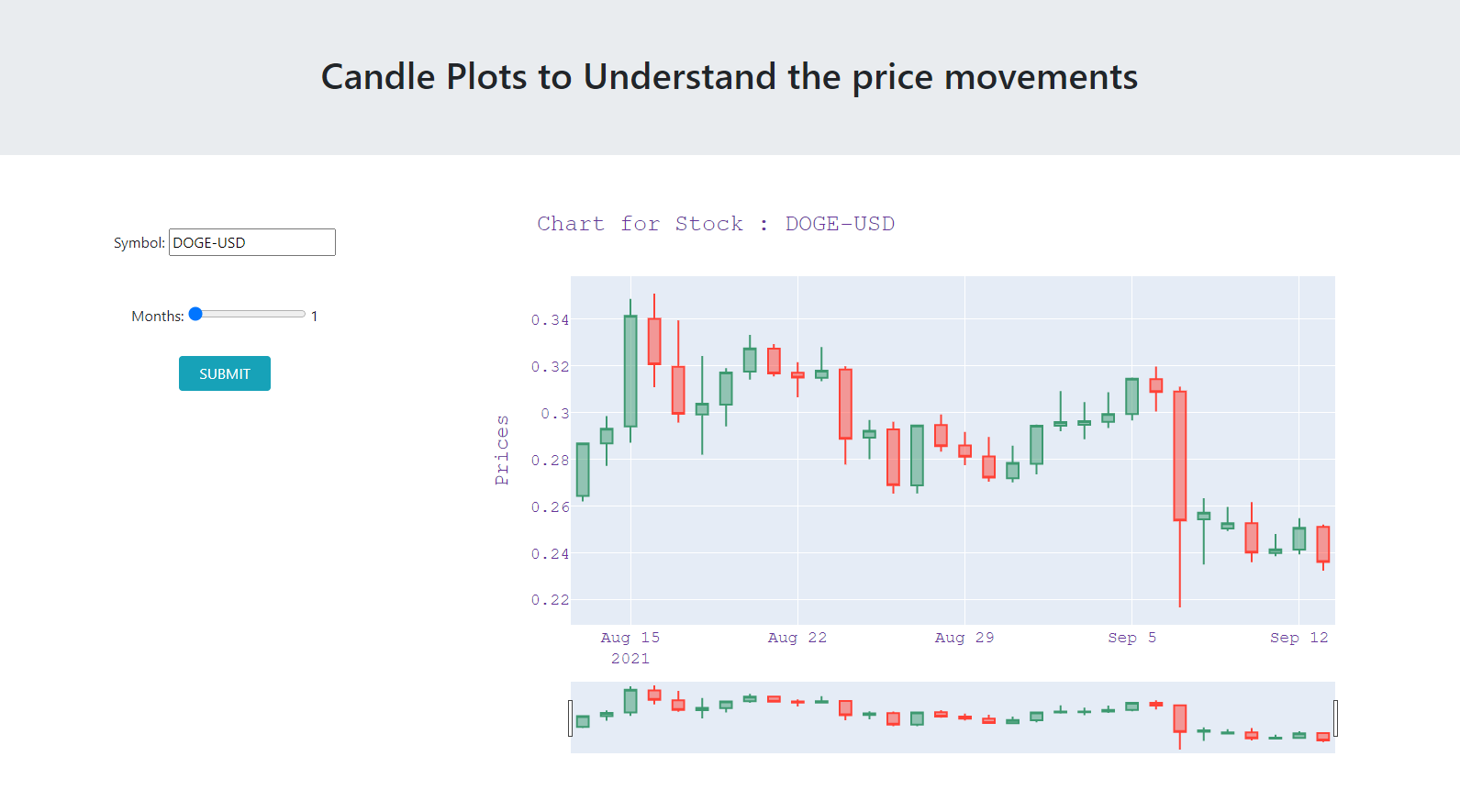This screenshot has height=812, width=1460.
Task: Click the left range slider handle under the chart
Action: (x=571, y=717)
